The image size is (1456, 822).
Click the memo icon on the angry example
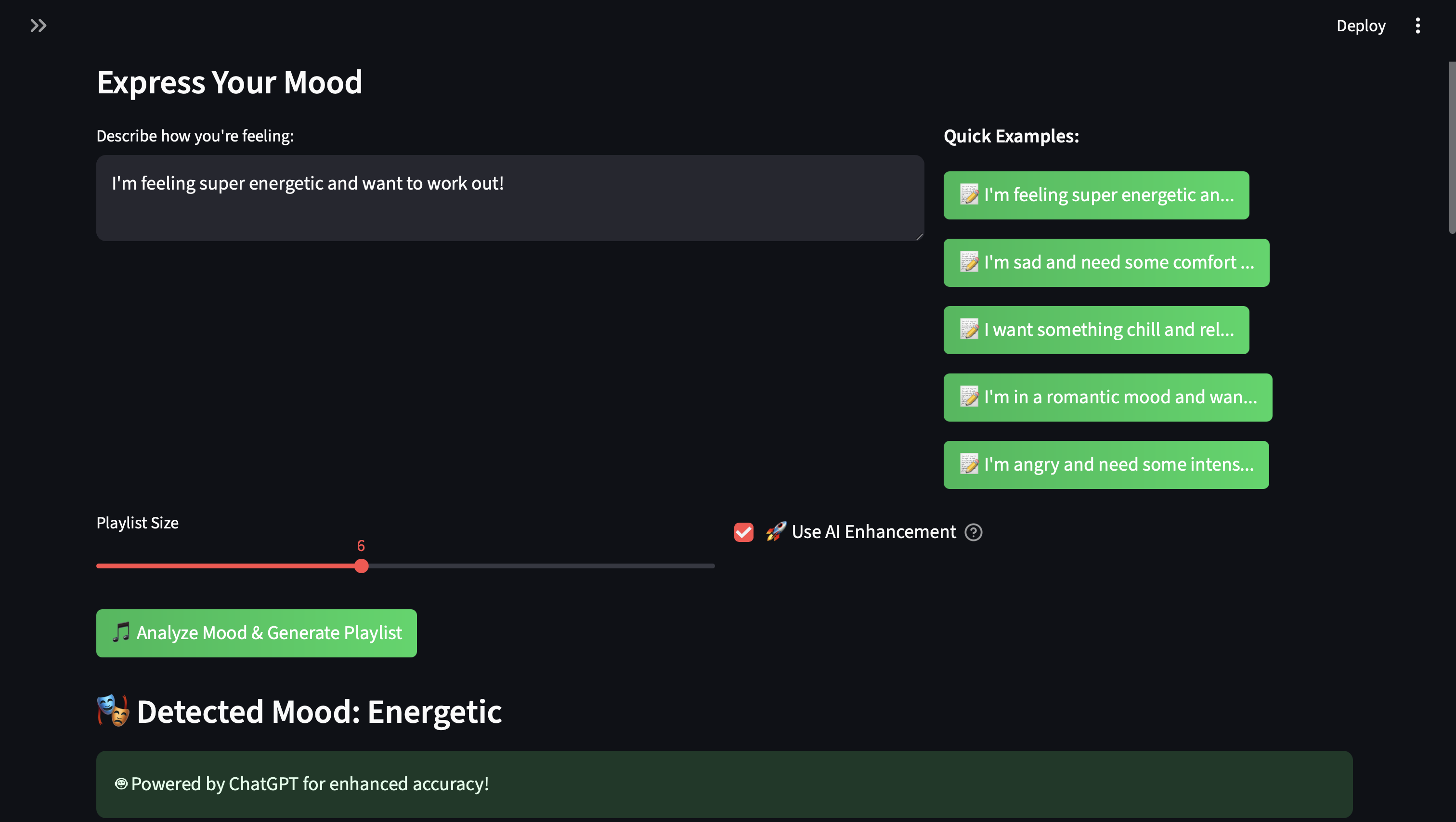coord(969,464)
